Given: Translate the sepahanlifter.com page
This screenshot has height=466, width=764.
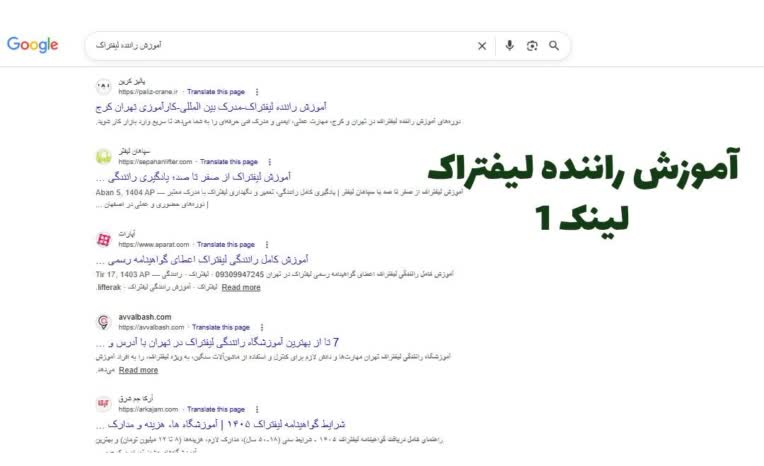Looking at the screenshot, I should (229, 162).
